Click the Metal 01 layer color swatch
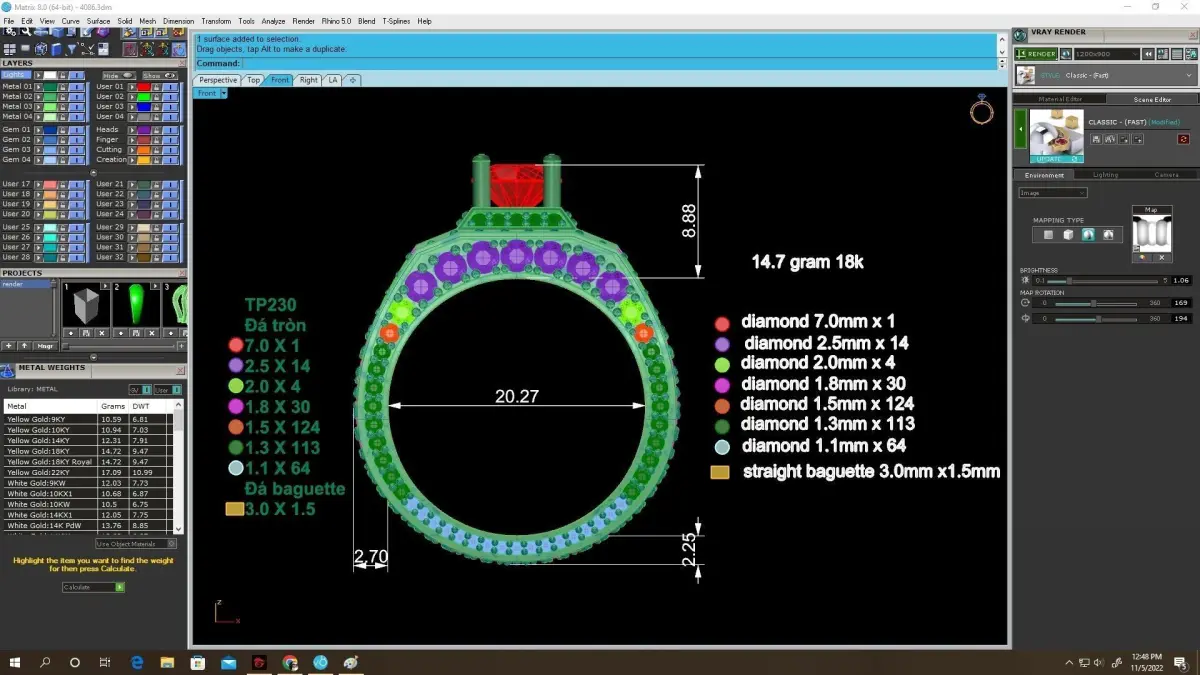This screenshot has width=1200, height=675. (x=49, y=87)
